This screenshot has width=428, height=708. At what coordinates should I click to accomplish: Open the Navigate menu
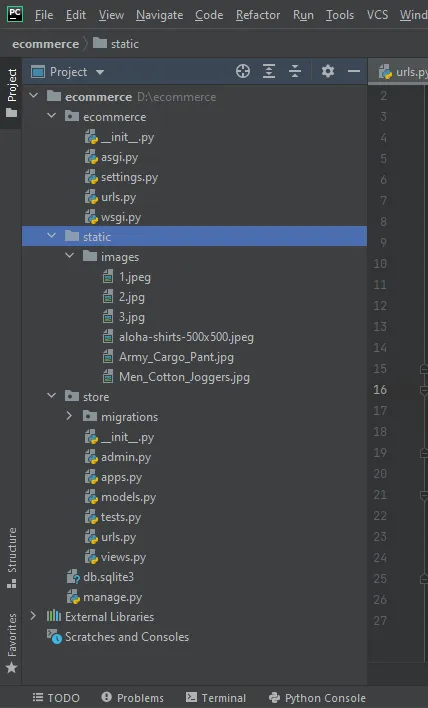click(159, 15)
